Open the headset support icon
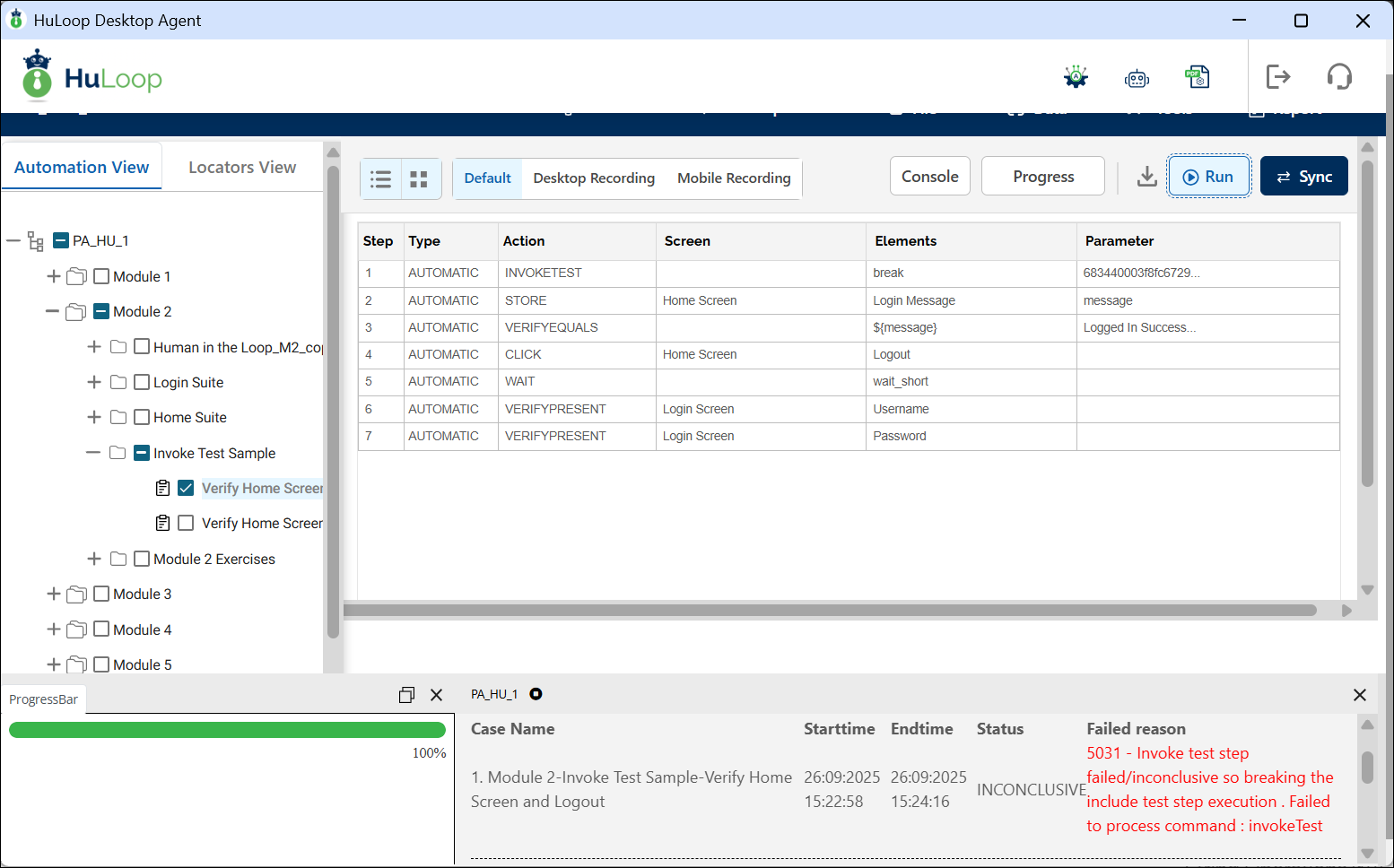This screenshot has height=868, width=1394. click(1339, 77)
